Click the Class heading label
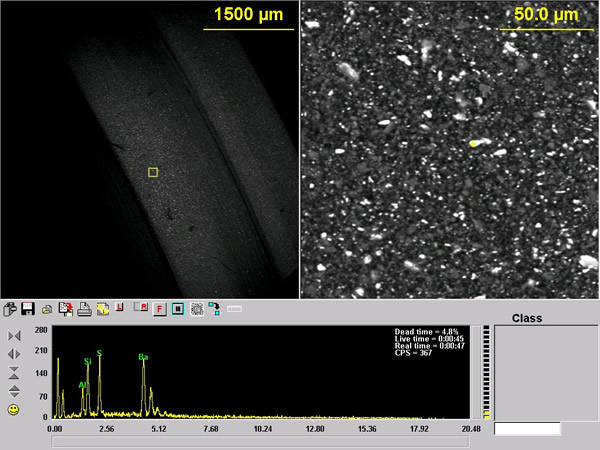 pos(527,318)
